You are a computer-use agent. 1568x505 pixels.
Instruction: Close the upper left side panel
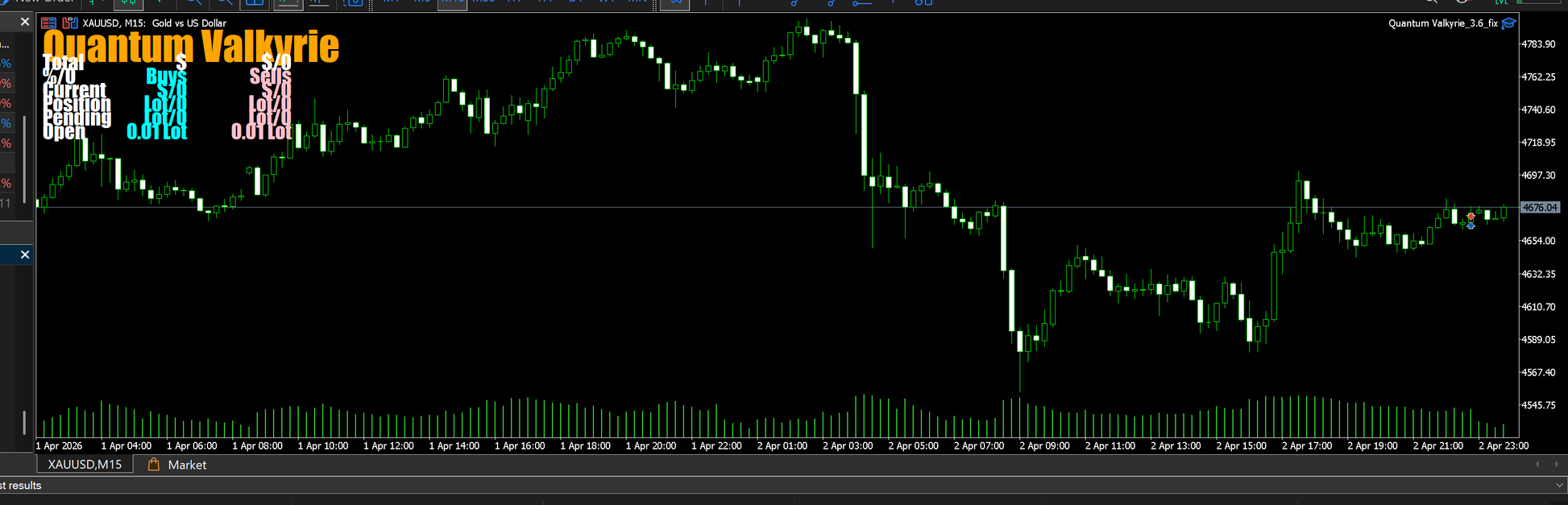tap(25, 22)
